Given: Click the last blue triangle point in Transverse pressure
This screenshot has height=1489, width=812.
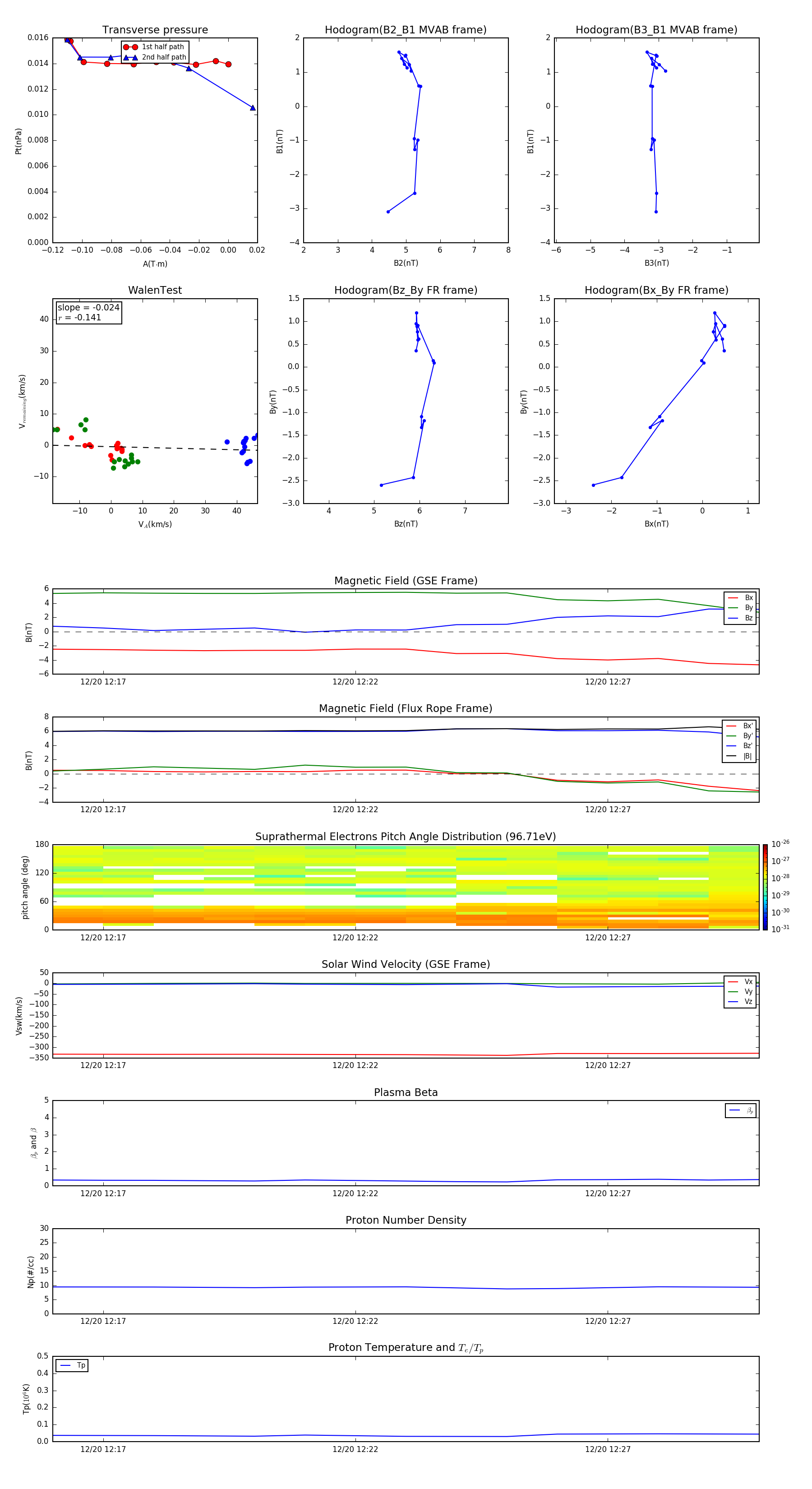Looking at the screenshot, I should [253, 107].
